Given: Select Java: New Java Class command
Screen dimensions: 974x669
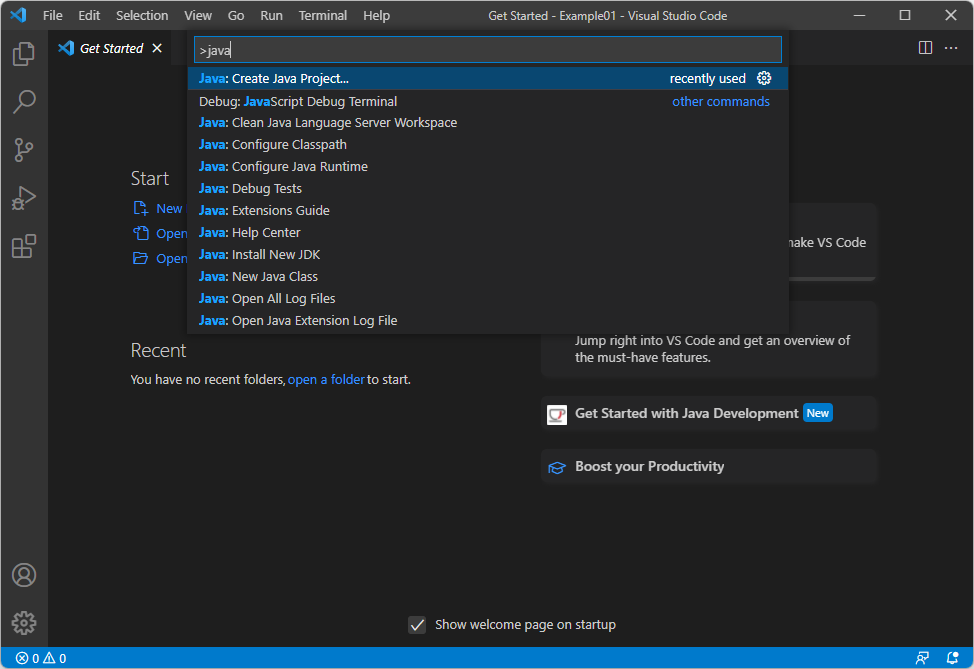Looking at the screenshot, I should coord(488,276).
